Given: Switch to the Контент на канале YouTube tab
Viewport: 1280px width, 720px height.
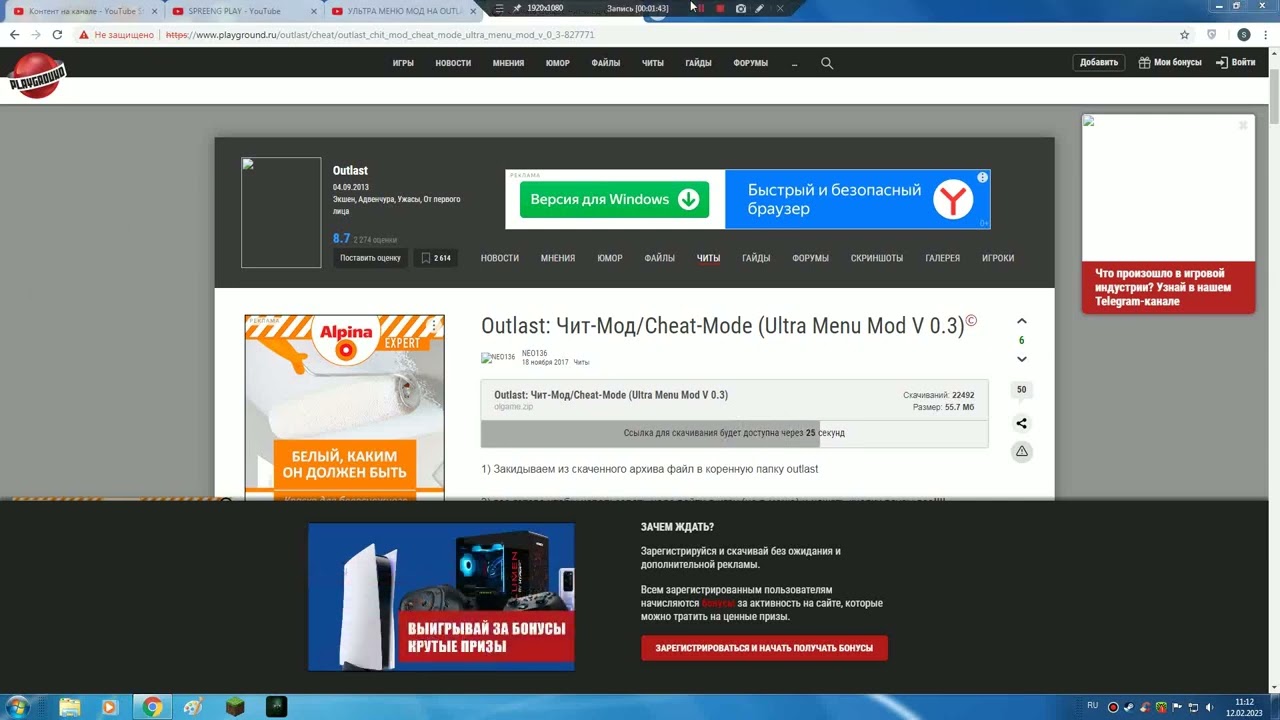Looking at the screenshot, I should (x=83, y=11).
